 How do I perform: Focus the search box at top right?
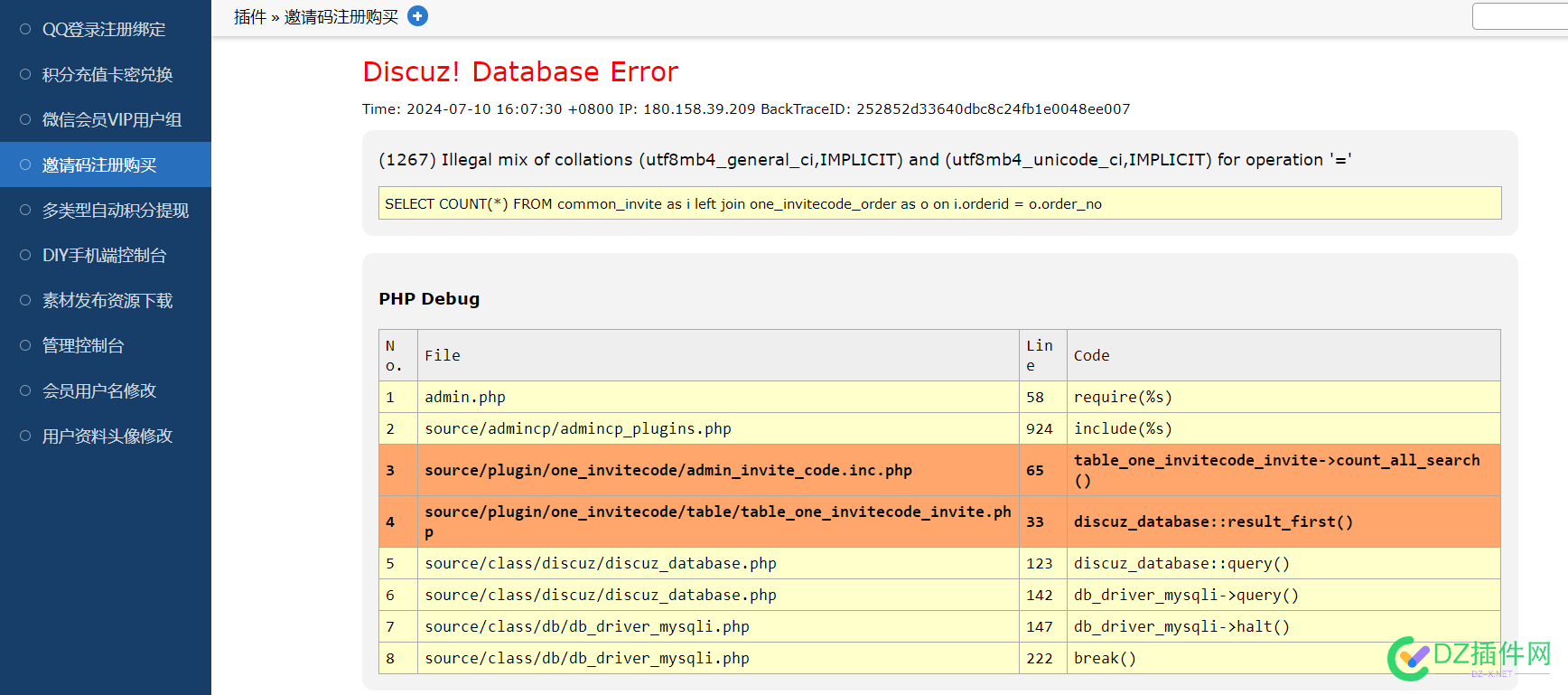point(1520,16)
